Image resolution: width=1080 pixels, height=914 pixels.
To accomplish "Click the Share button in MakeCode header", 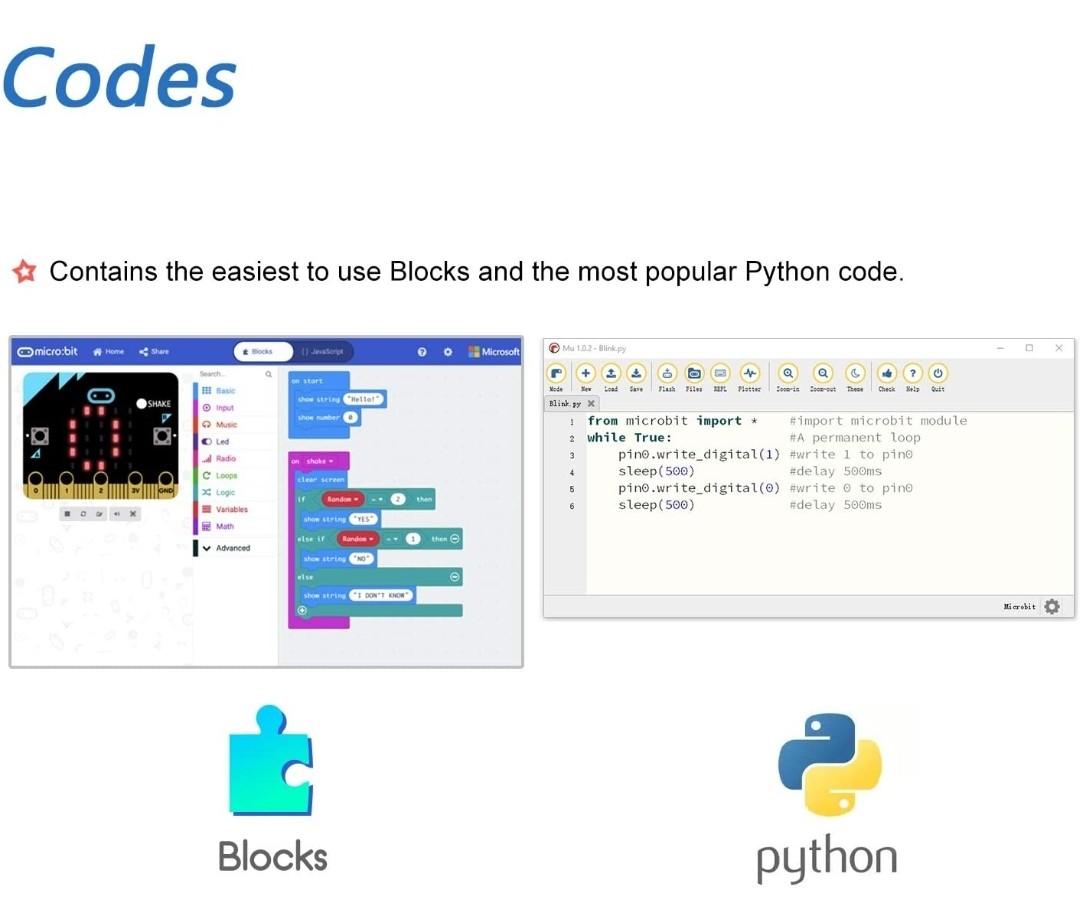I will point(154,352).
